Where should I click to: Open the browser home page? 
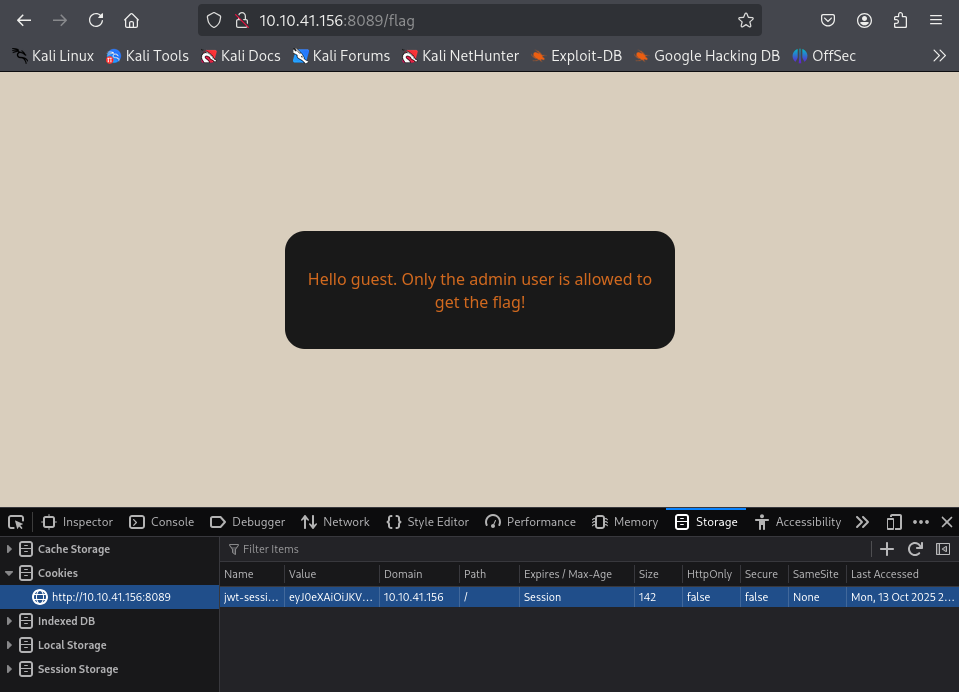click(x=131, y=20)
